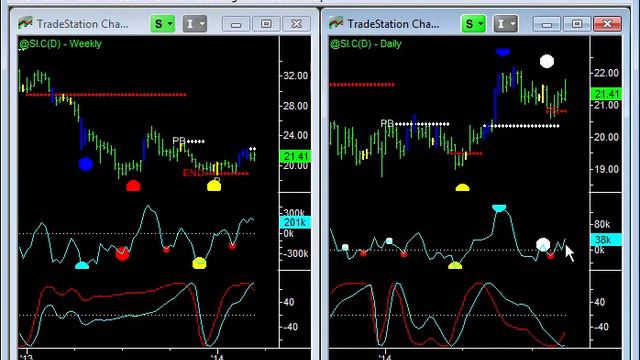Click the TradeStation chart icon in Weekly window title
This screenshot has width=640, height=360.
[x=25, y=23]
